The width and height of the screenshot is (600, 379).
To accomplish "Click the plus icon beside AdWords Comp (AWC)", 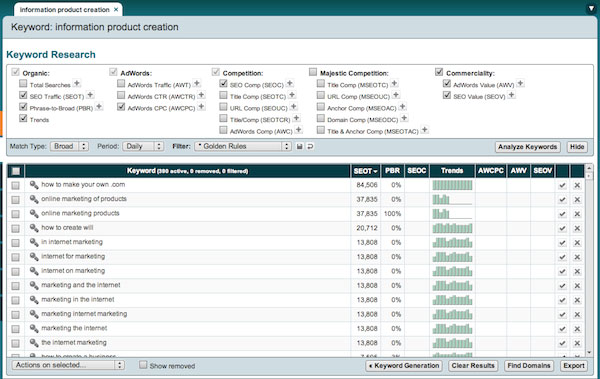I will 298,130.
